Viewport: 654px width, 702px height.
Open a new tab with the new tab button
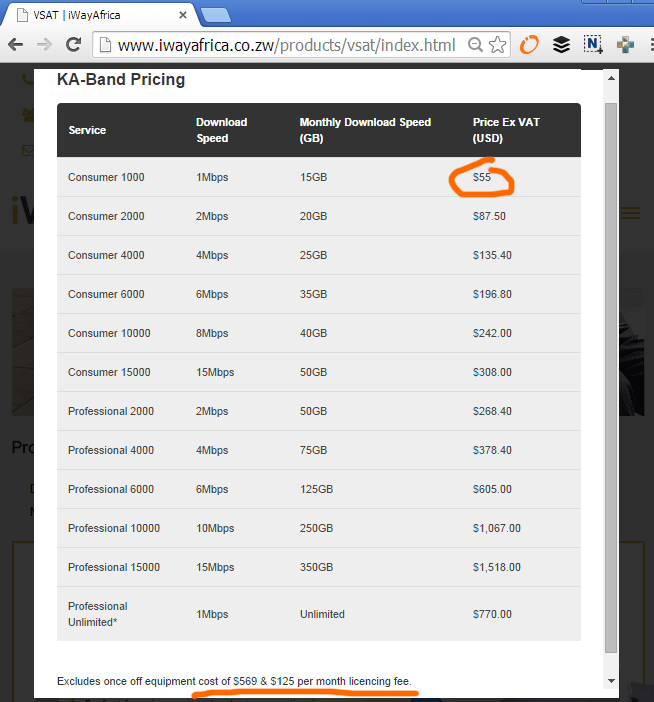[216, 15]
